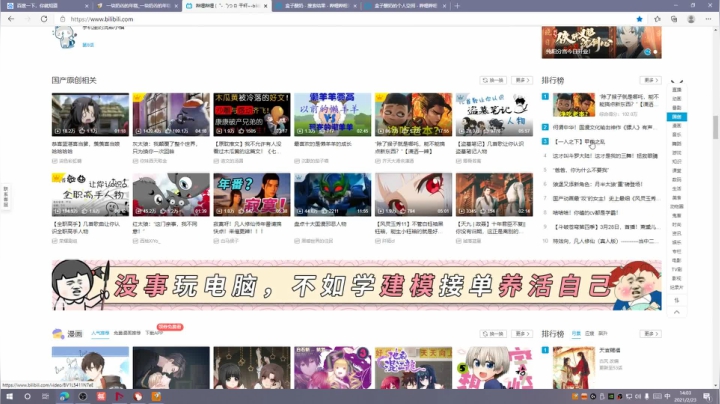Open the browser collections icon
Viewport: 720px width, 404px height.
click(674, 19)
